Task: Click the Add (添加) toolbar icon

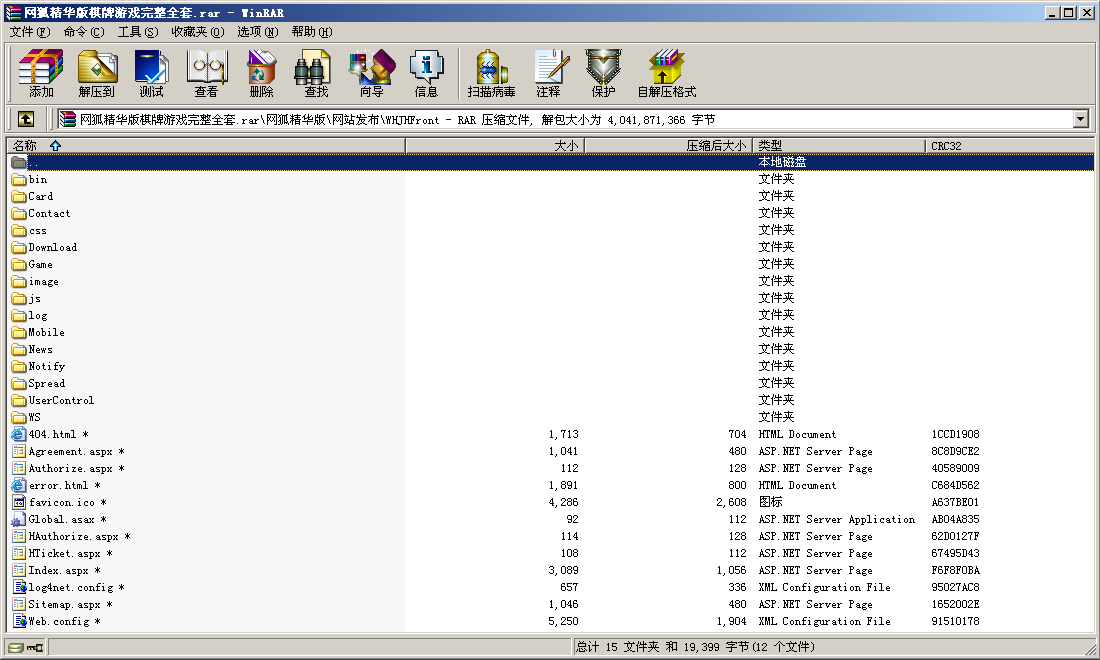Action: (41, 74)
